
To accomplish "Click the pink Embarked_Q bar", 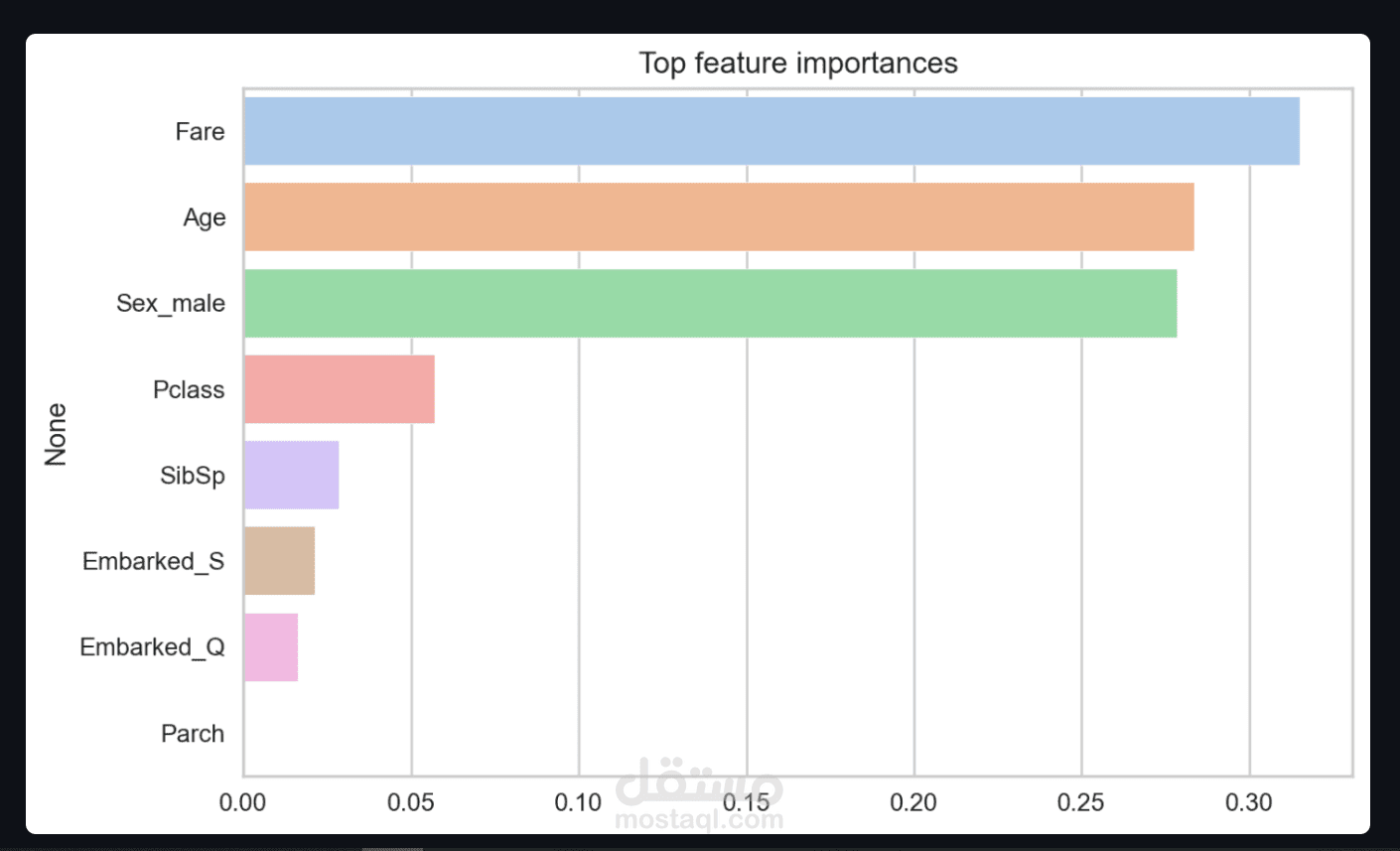I will 270,647.
